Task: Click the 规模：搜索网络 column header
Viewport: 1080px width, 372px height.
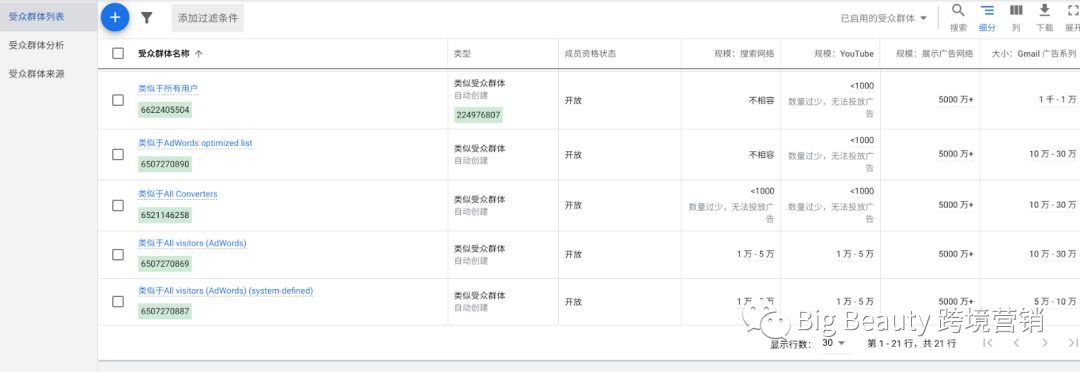Action: coord(744,54)
